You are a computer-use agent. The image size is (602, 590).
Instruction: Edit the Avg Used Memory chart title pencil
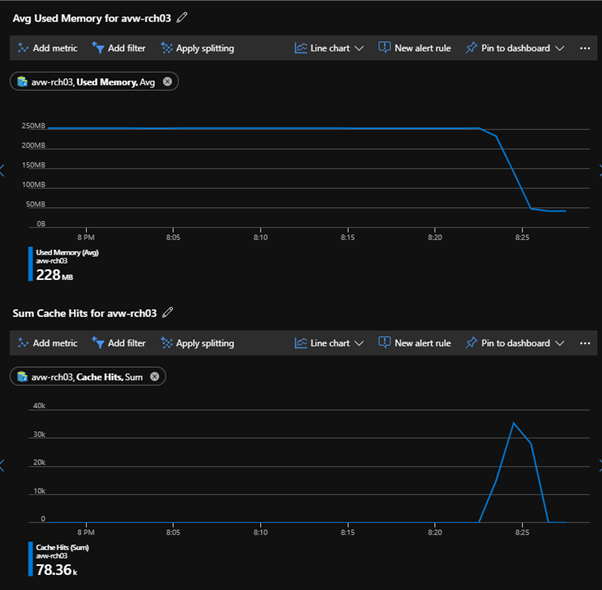(181, 18)
